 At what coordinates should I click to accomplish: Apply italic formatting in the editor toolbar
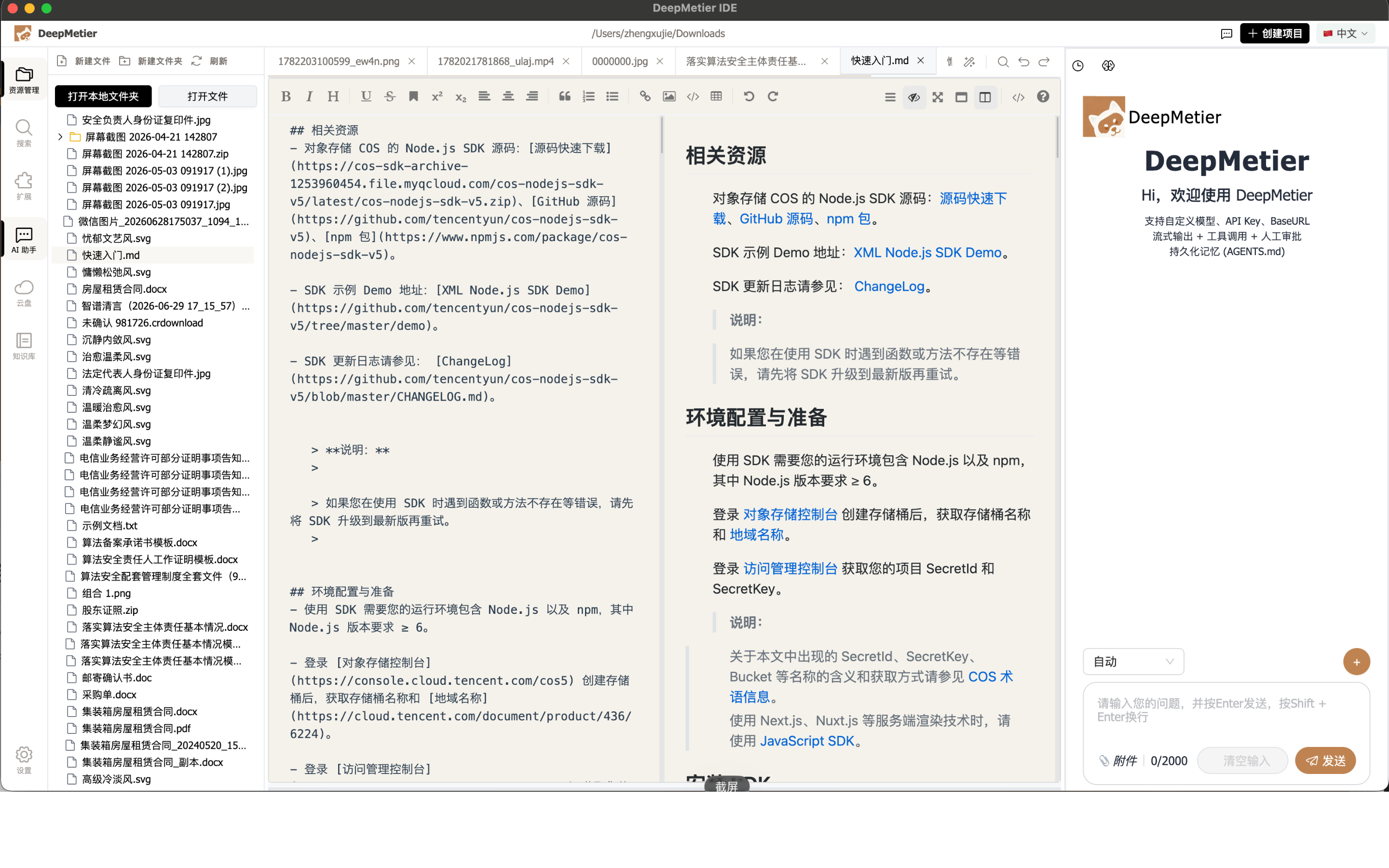(x=309, y=96)
